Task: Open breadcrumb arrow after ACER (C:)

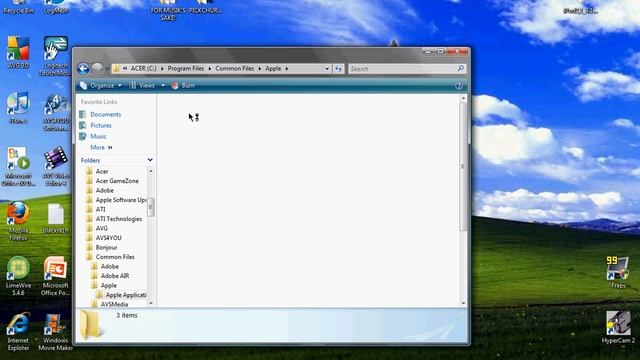Action: click(162, 69)
